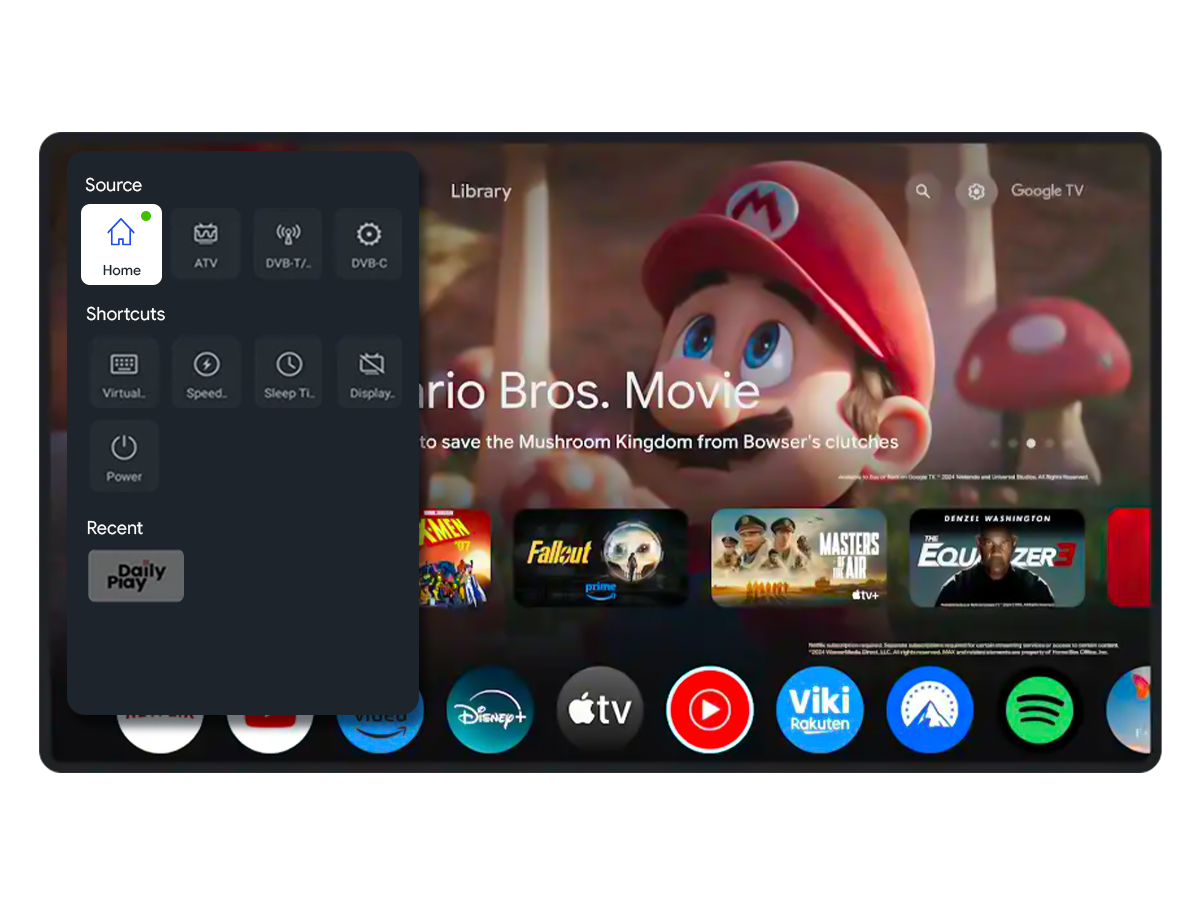Open Google TV settings gear
This screenshot has height=900, width=1200.
976,192
